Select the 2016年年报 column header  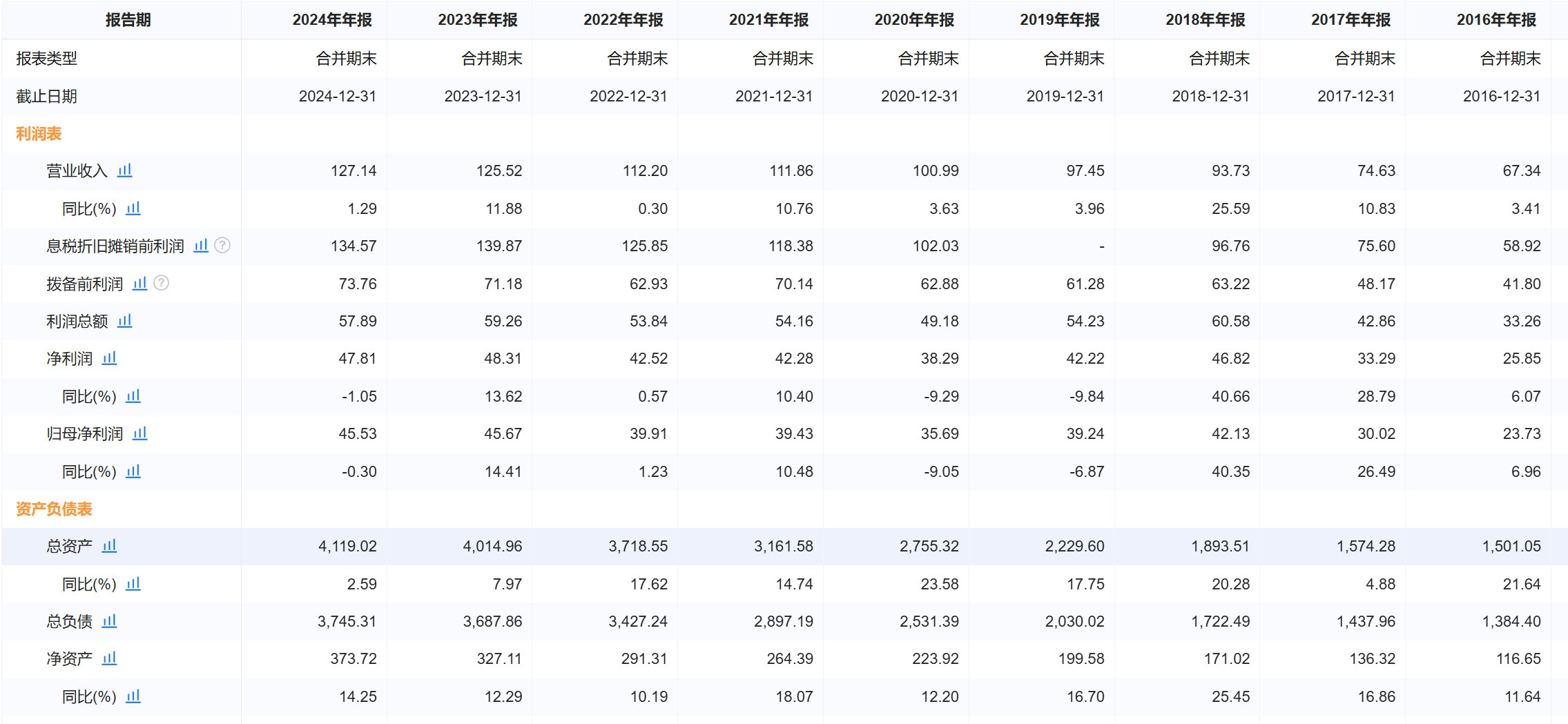(x=1496, y=20)
